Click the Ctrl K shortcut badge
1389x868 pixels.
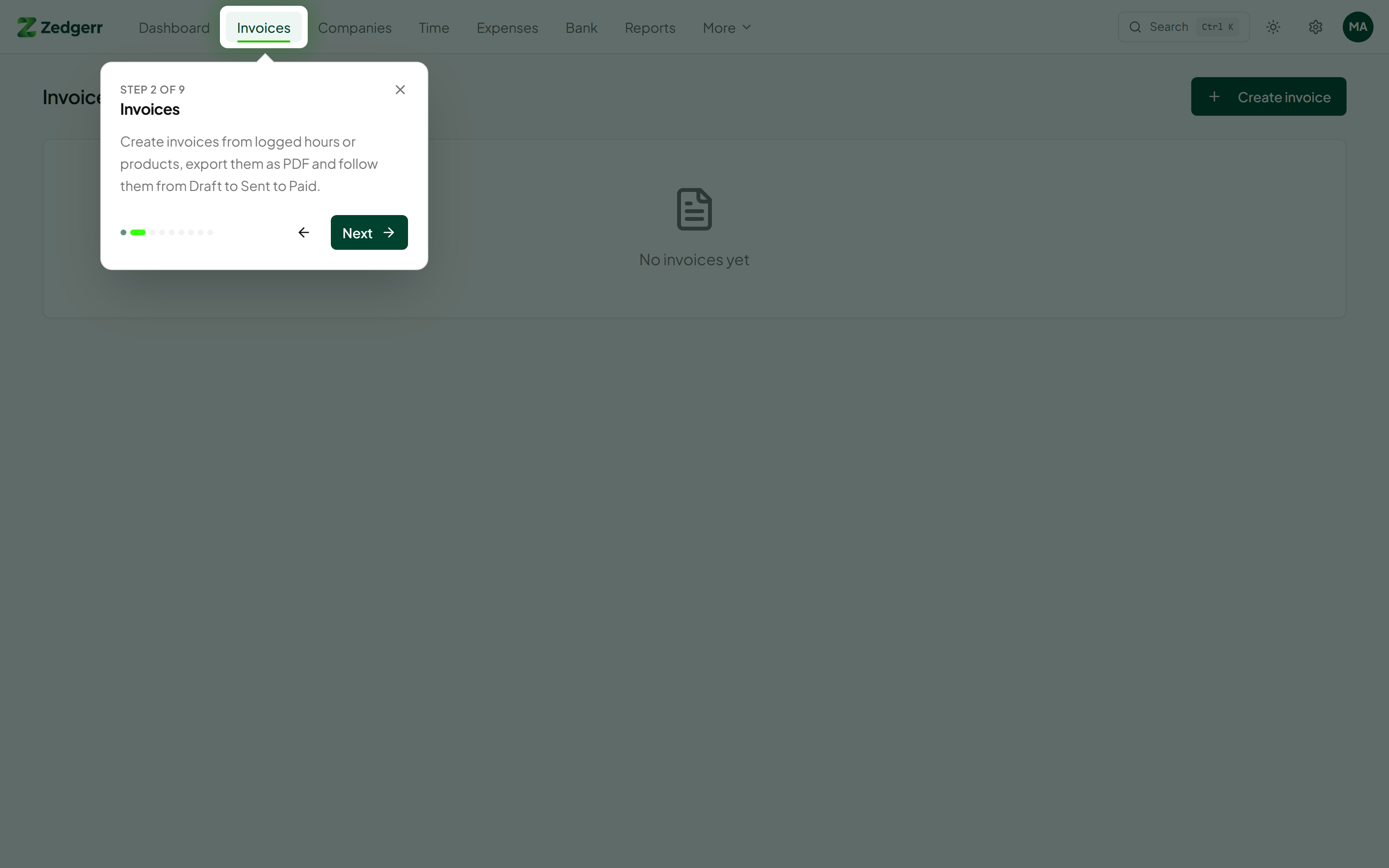tap(1217, 27)
